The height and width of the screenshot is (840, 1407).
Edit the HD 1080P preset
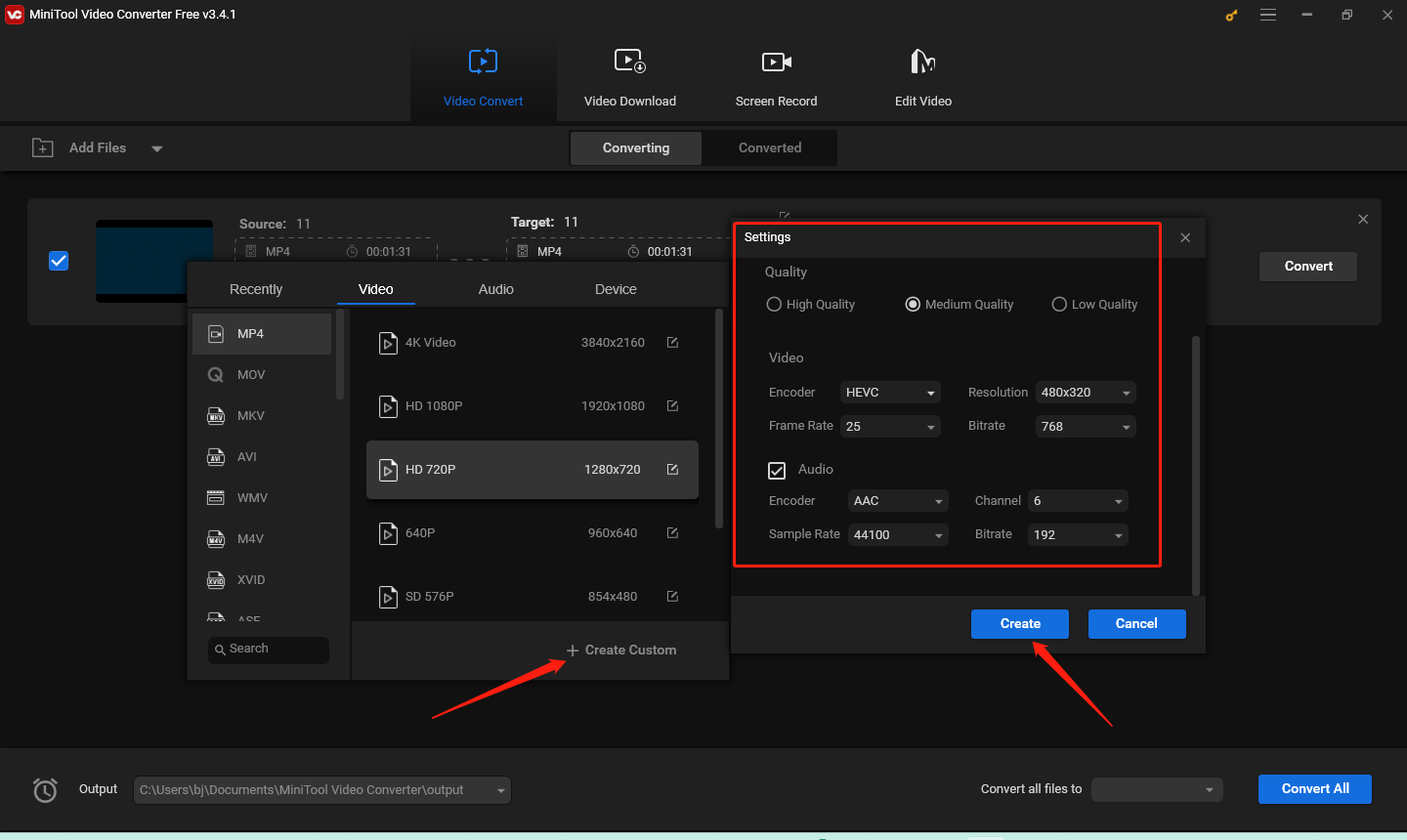click(672, 405)
